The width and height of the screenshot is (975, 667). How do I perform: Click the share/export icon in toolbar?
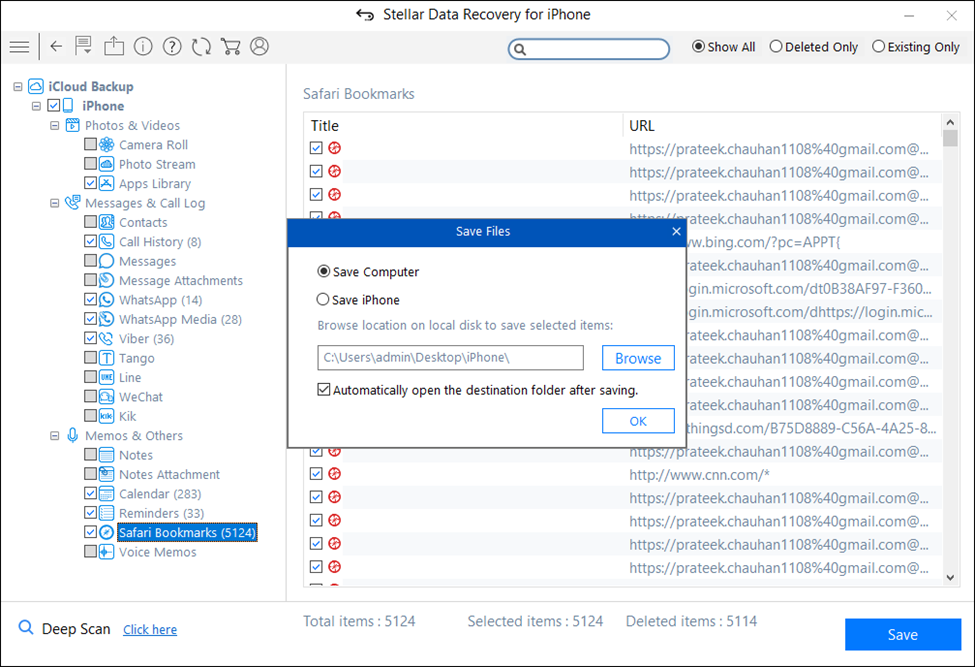pyautogui.click(x=114, y=47)
